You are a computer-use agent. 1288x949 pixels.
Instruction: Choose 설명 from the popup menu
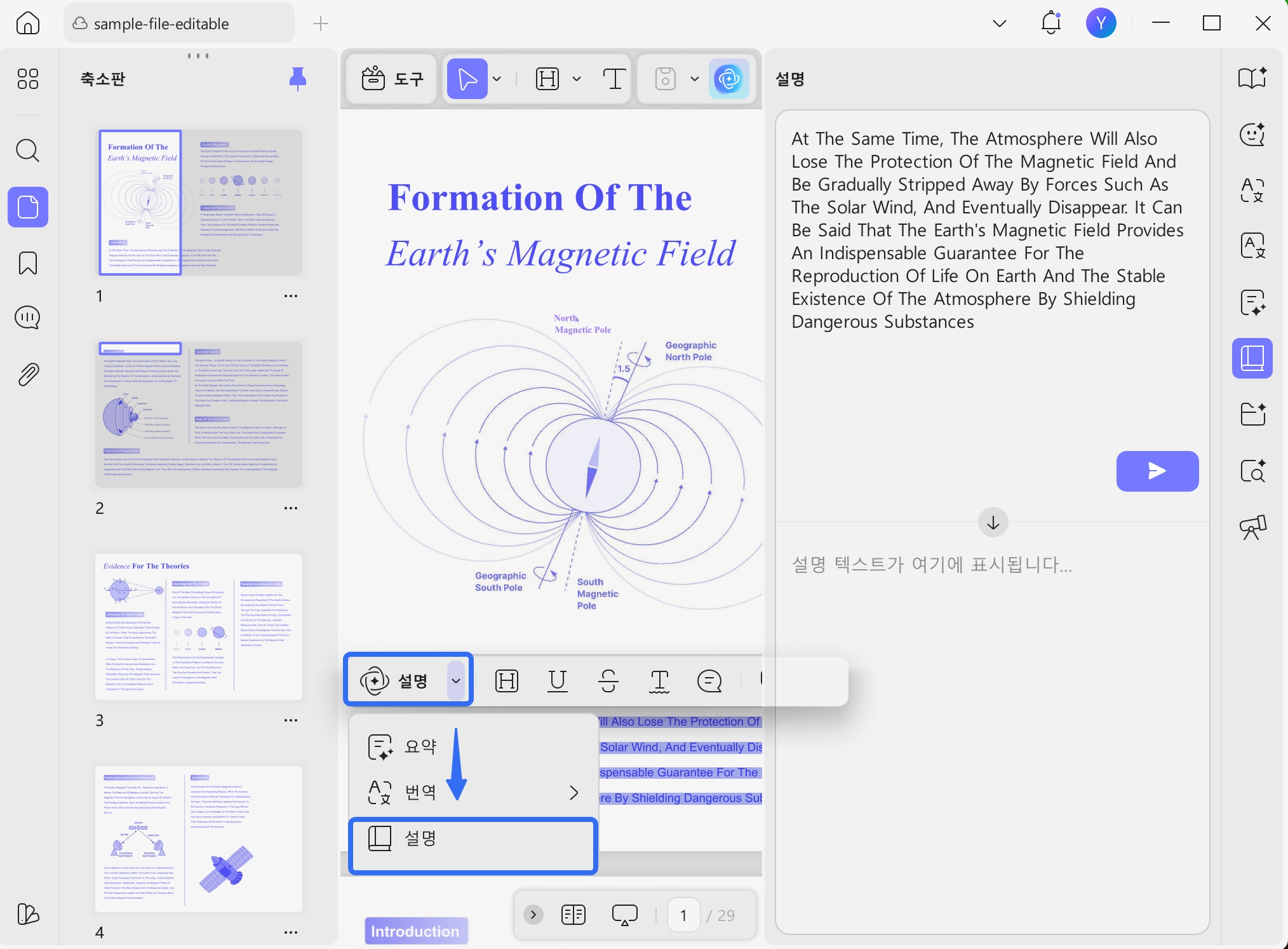pos(420,838)
